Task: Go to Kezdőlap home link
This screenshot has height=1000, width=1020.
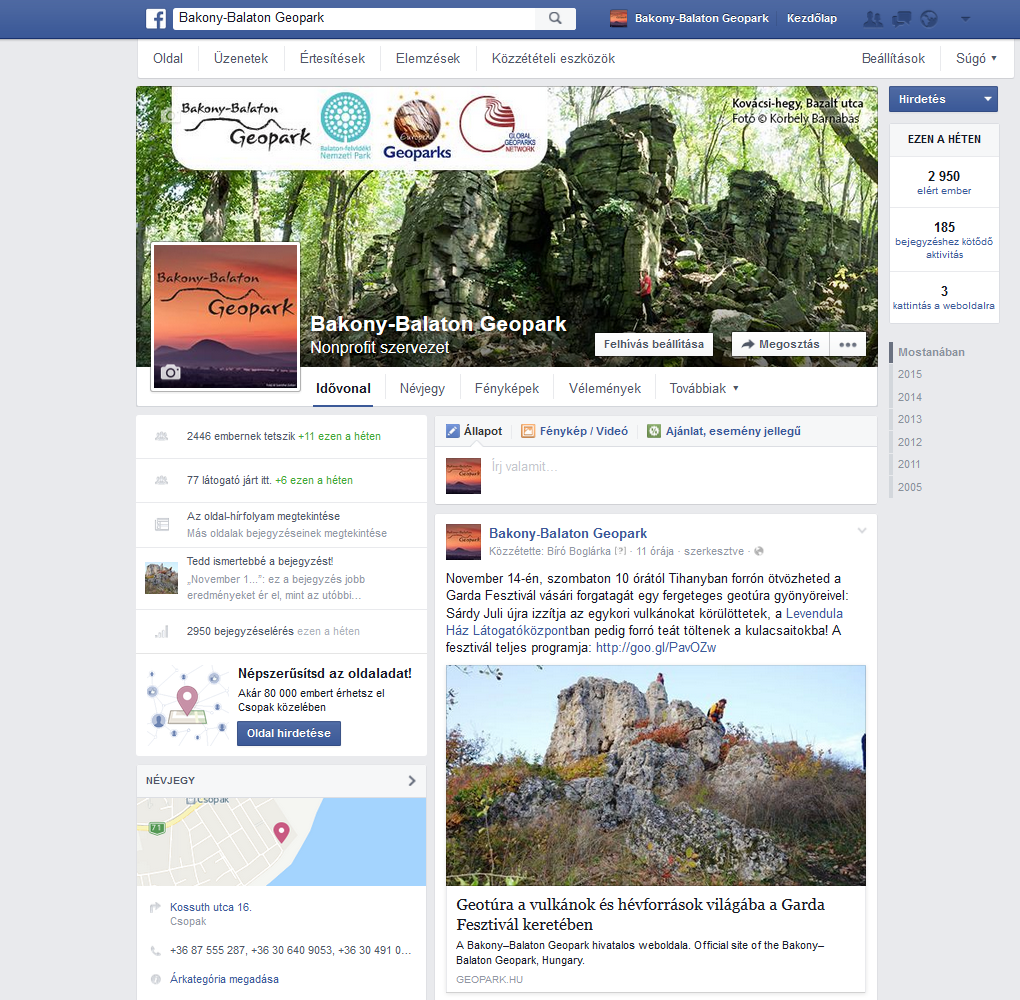Action: pyautogui.click(x=812, y=18)
